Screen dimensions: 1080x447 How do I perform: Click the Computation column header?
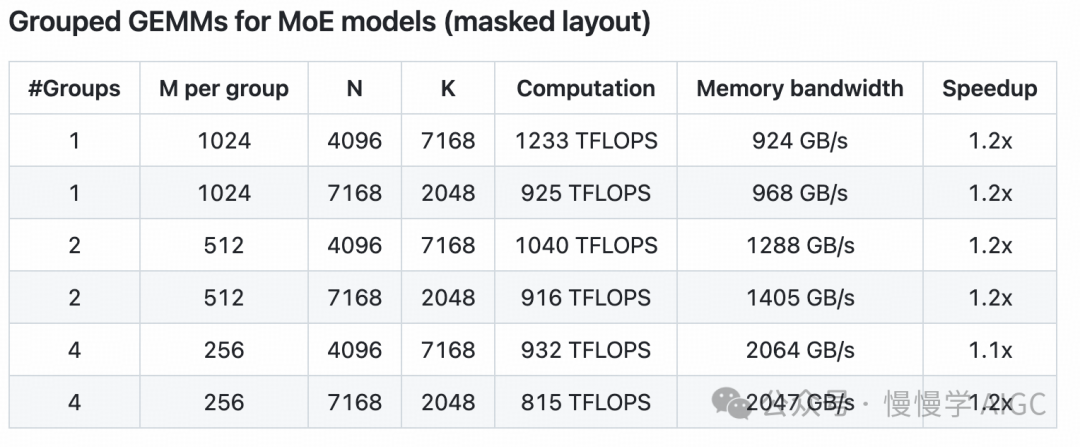(x=586, y=88)
